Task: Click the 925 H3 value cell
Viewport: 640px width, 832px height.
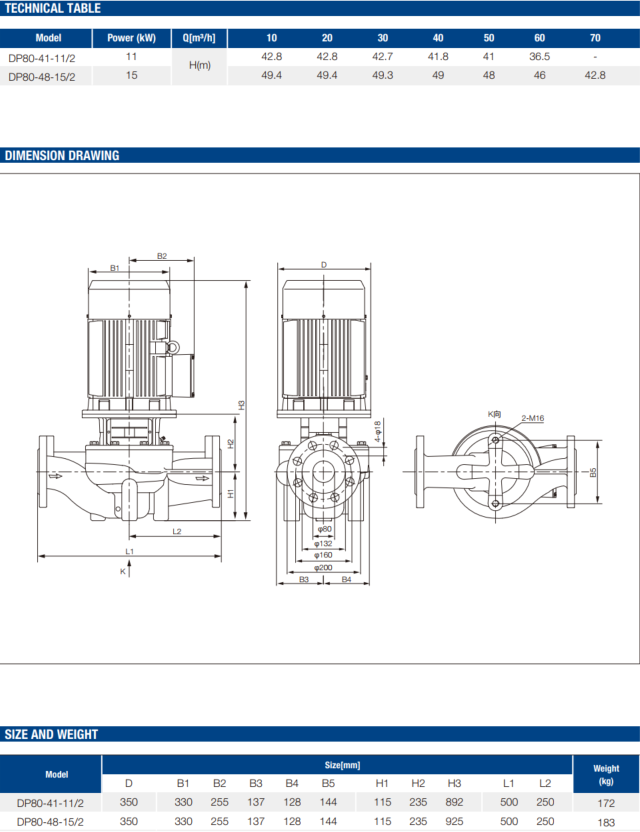Action: point(454,821)
